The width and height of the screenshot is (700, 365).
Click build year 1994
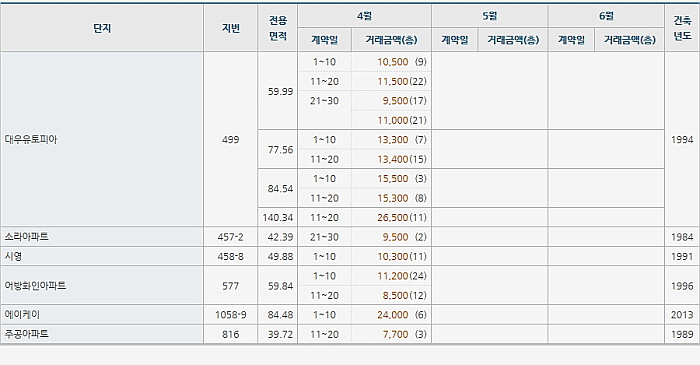[682, 140]
